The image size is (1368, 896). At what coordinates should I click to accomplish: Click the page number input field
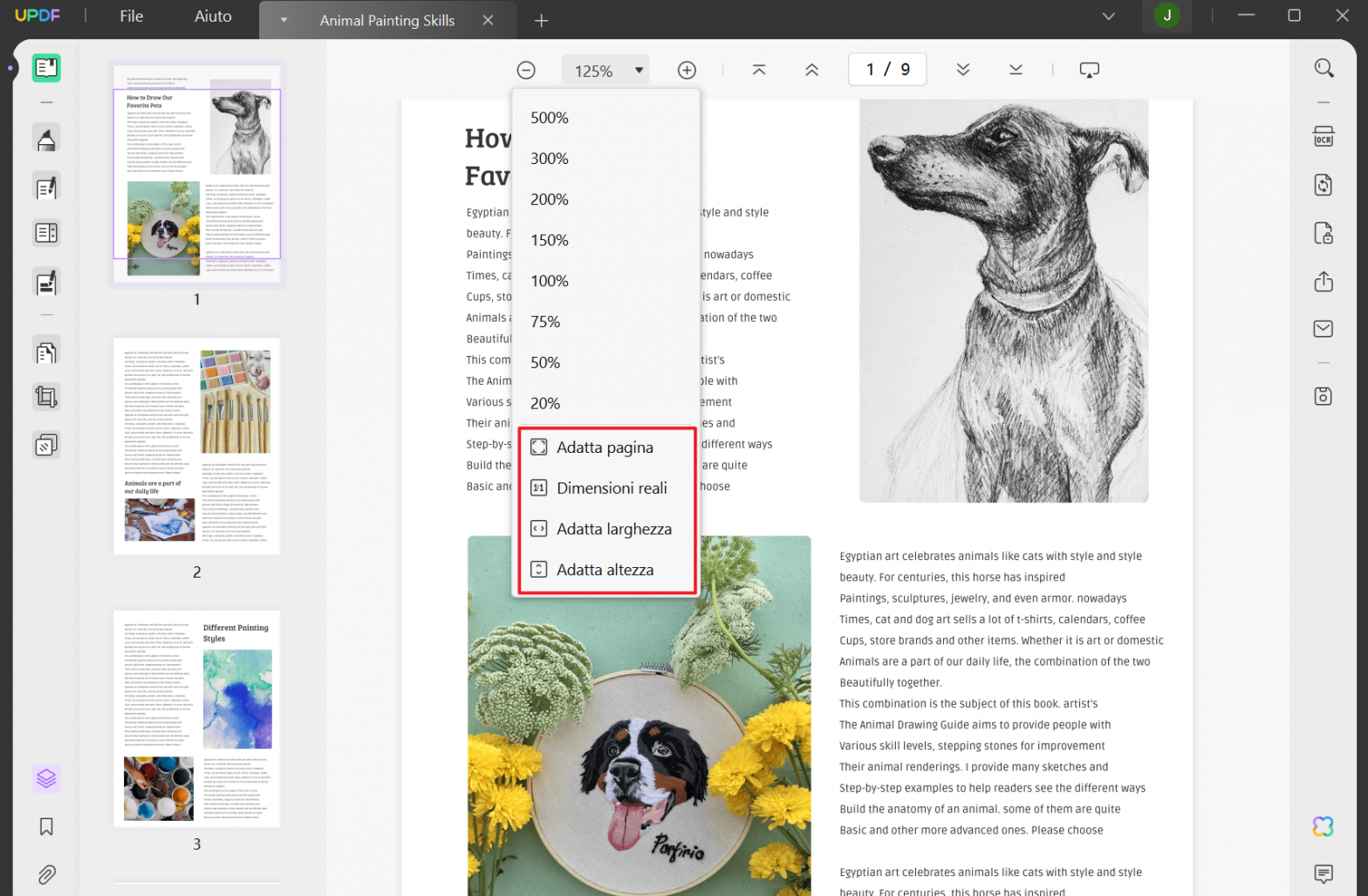pyautogui.click(x=887, y=70)
